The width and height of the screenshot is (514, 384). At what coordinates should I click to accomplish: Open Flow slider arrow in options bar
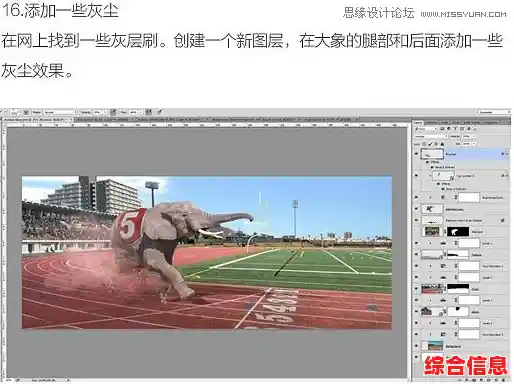tap(141, 112)
